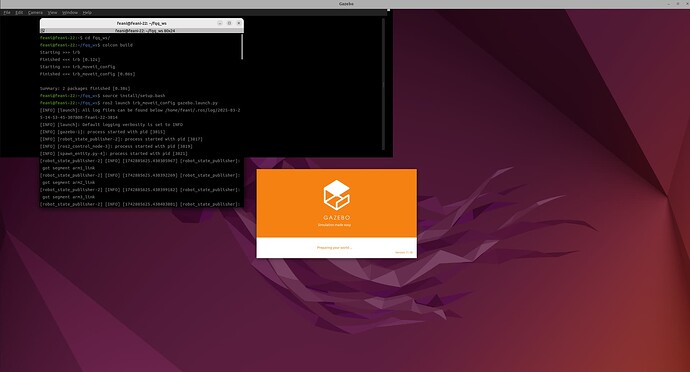Click the 'Gazebo' main window title
Screen dimensions: 690x372
[x=346, y=4]
